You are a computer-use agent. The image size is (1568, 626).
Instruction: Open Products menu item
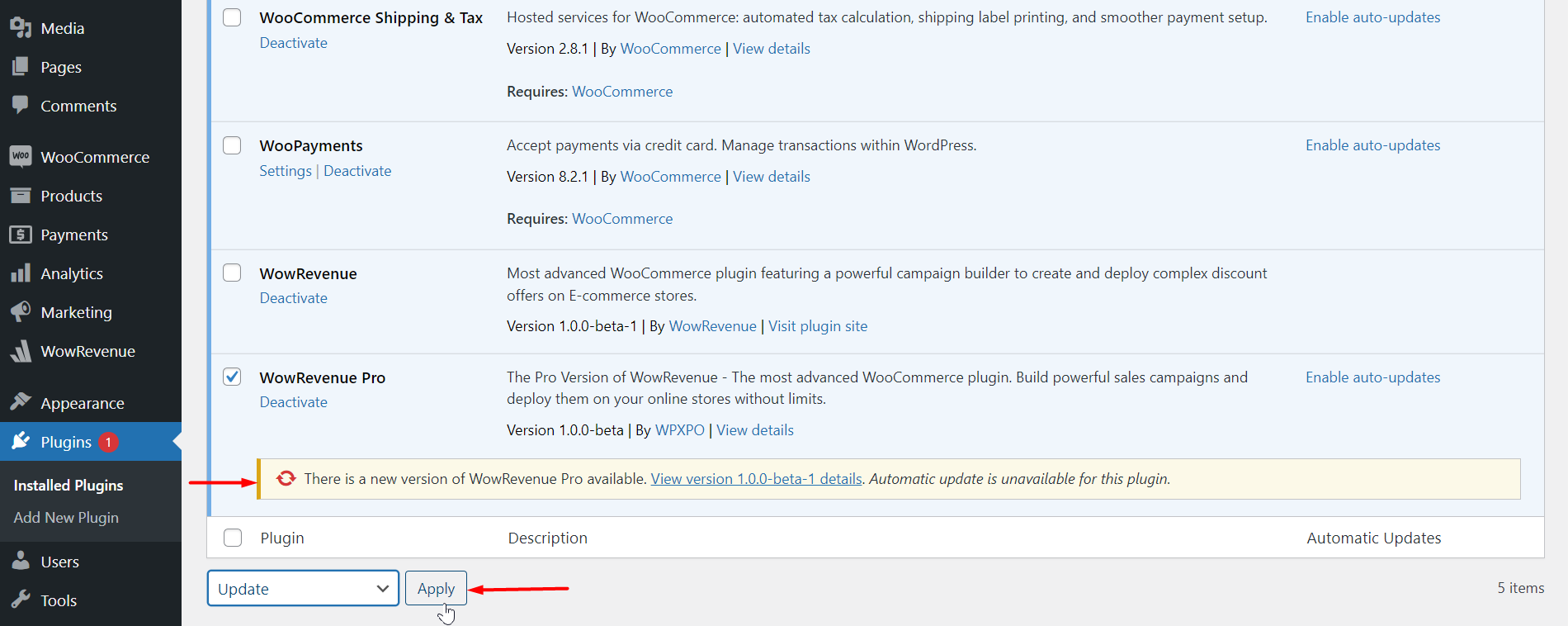coord(72,196)
